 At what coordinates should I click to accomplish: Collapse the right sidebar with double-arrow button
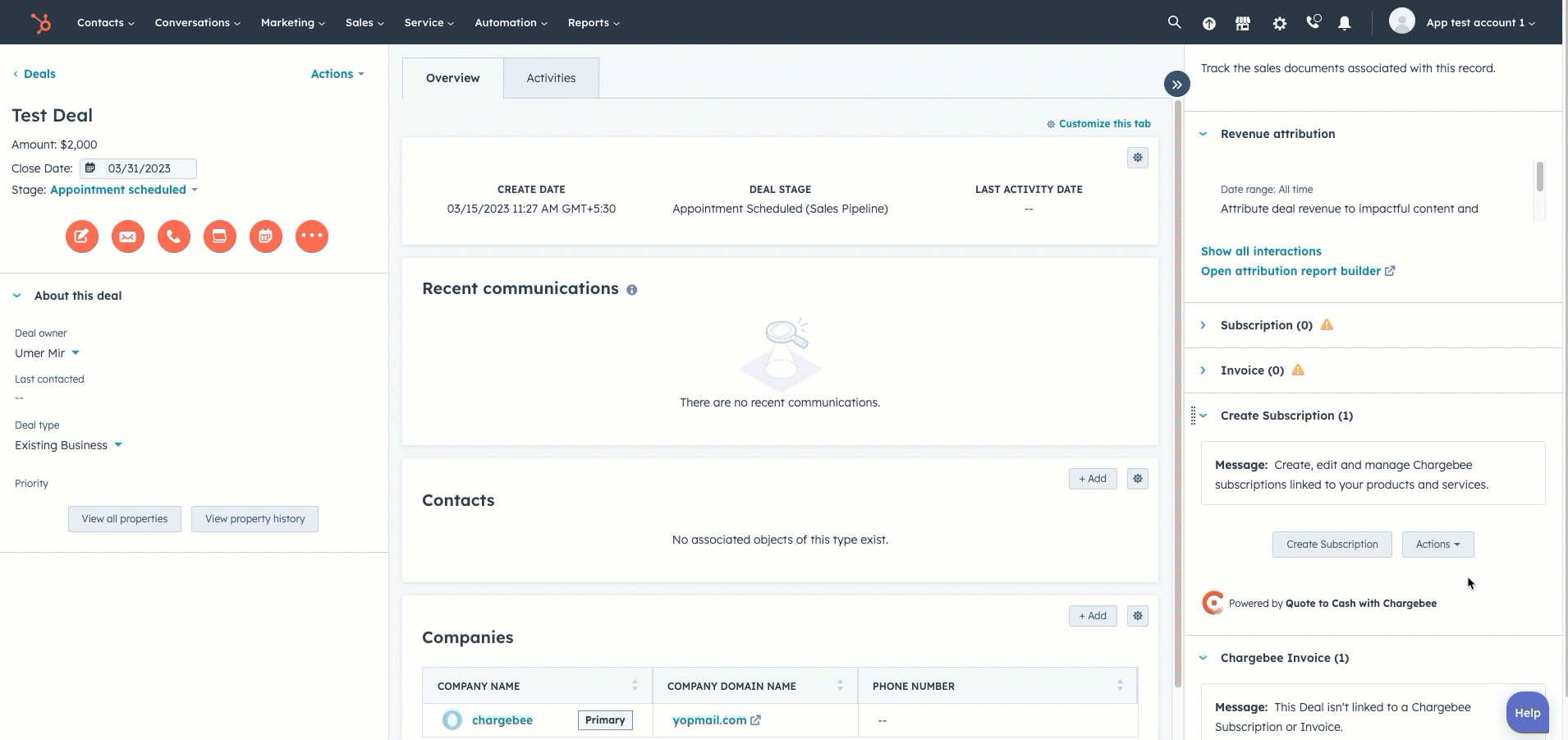tap(1176, 84)
